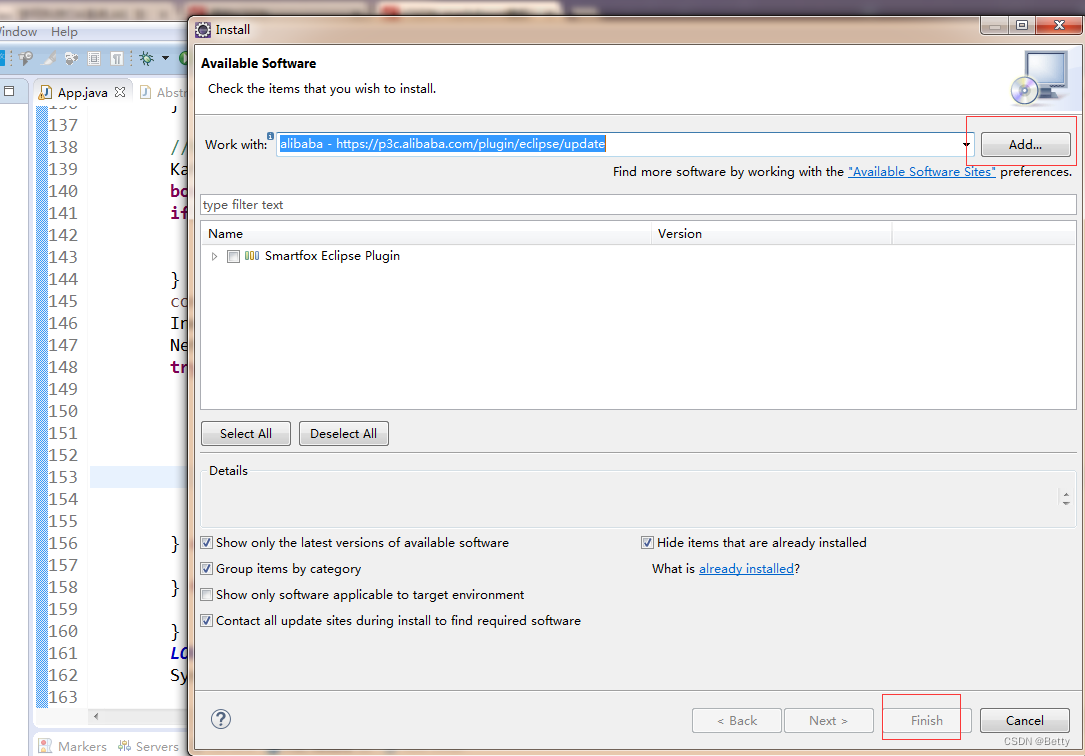Click the Name column header
This screenshot has height=756, width=1085.
click(426, 234)
